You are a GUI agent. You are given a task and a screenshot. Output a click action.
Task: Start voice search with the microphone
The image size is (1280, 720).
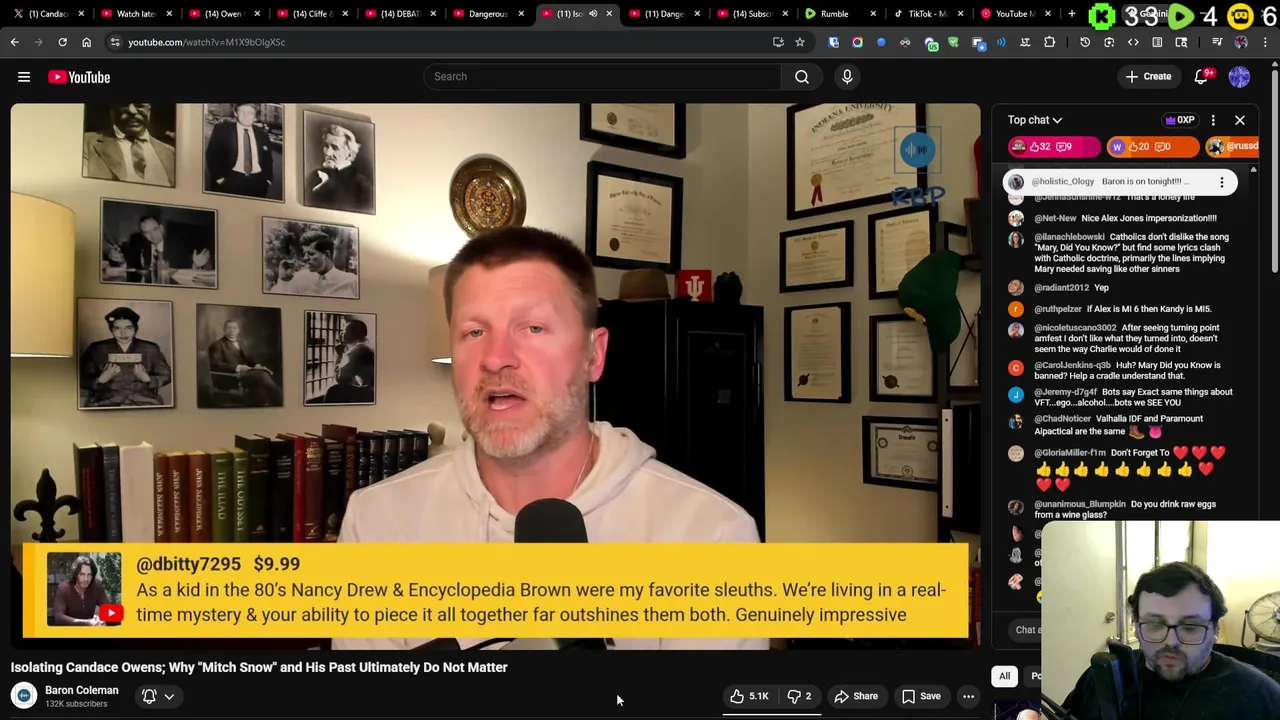click(847, 76)
